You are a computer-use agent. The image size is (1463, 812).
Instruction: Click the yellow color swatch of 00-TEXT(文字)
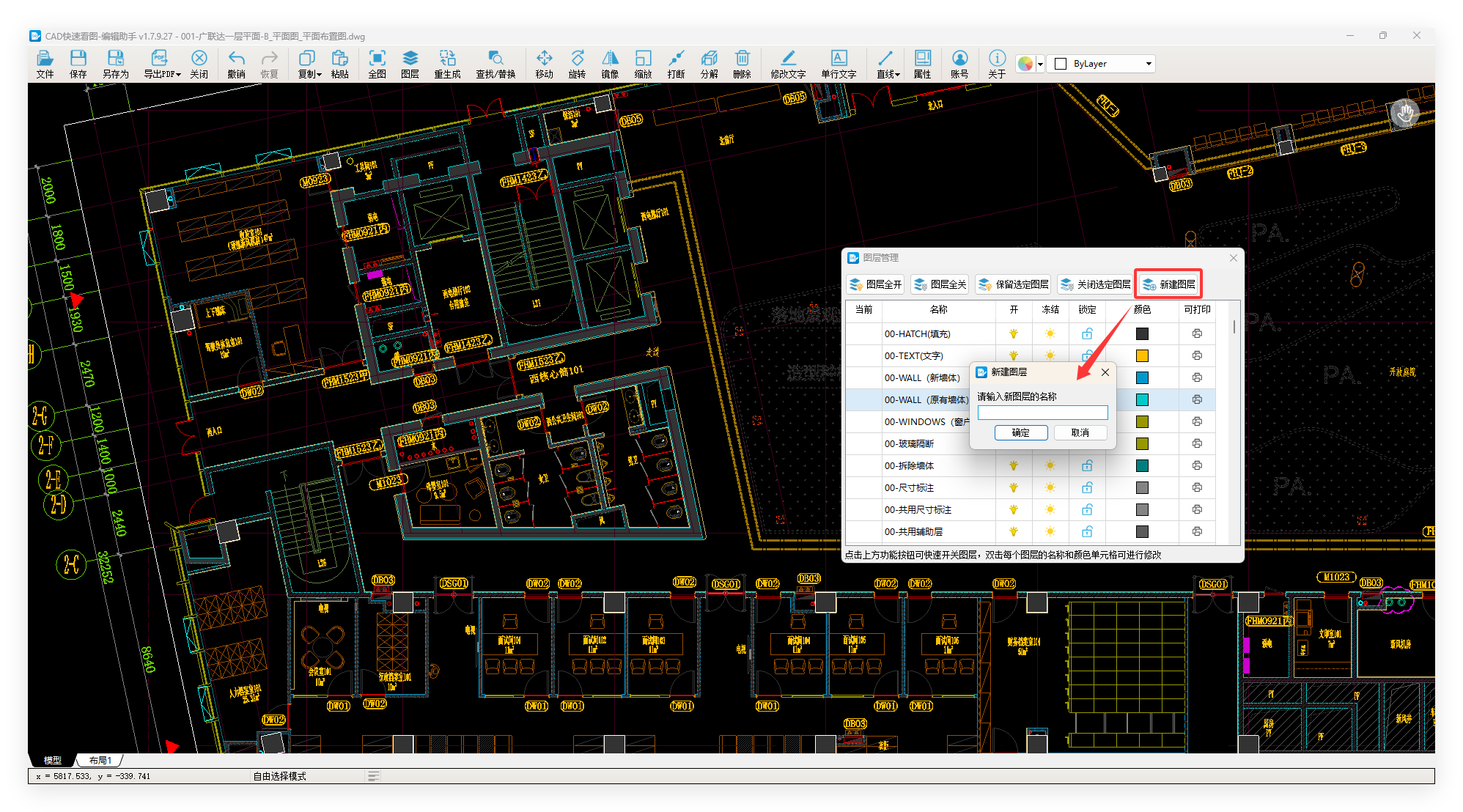[x=1142, y=355]
